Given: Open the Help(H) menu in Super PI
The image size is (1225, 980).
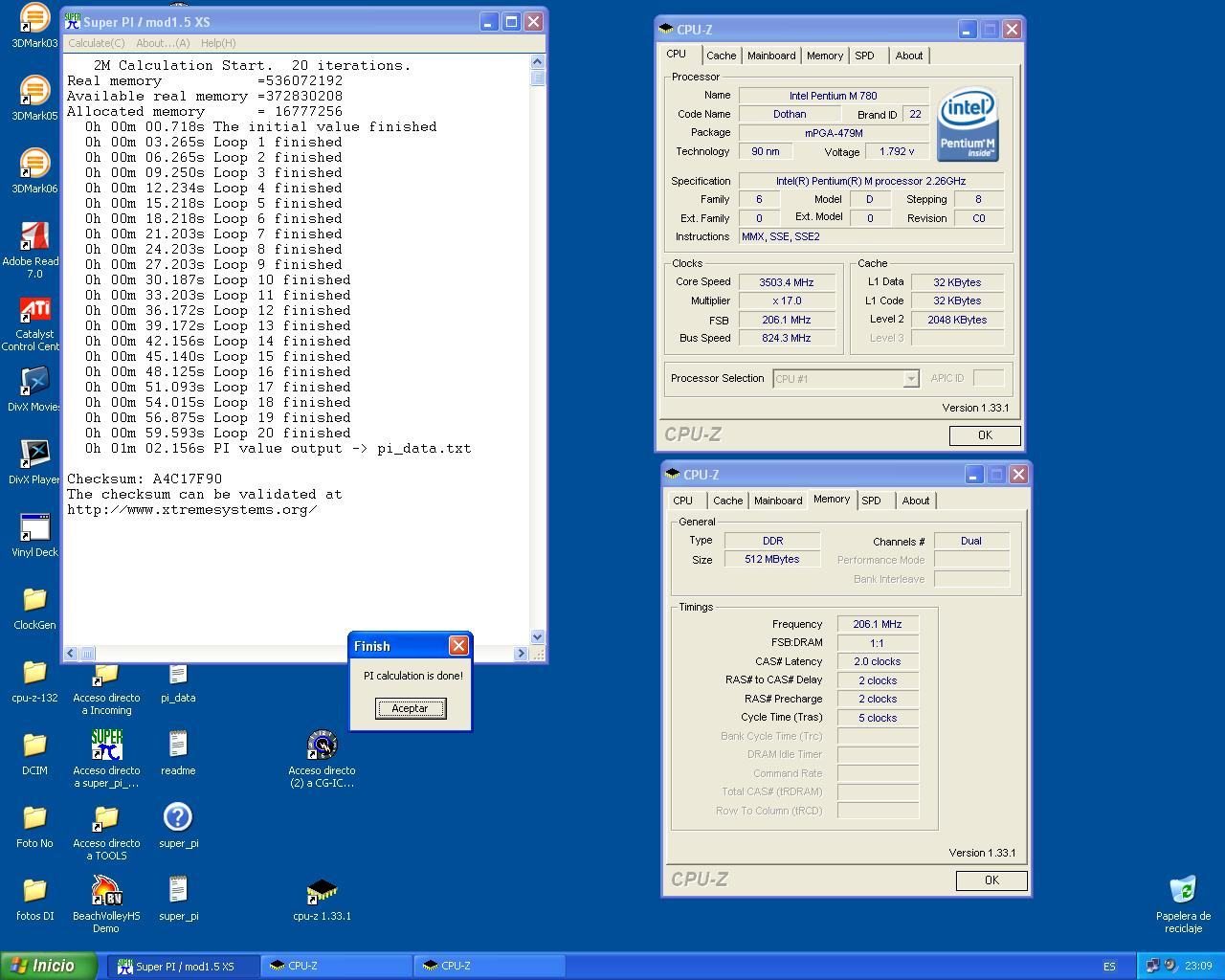Looking at the screenshot, I should tap(217, 43).
